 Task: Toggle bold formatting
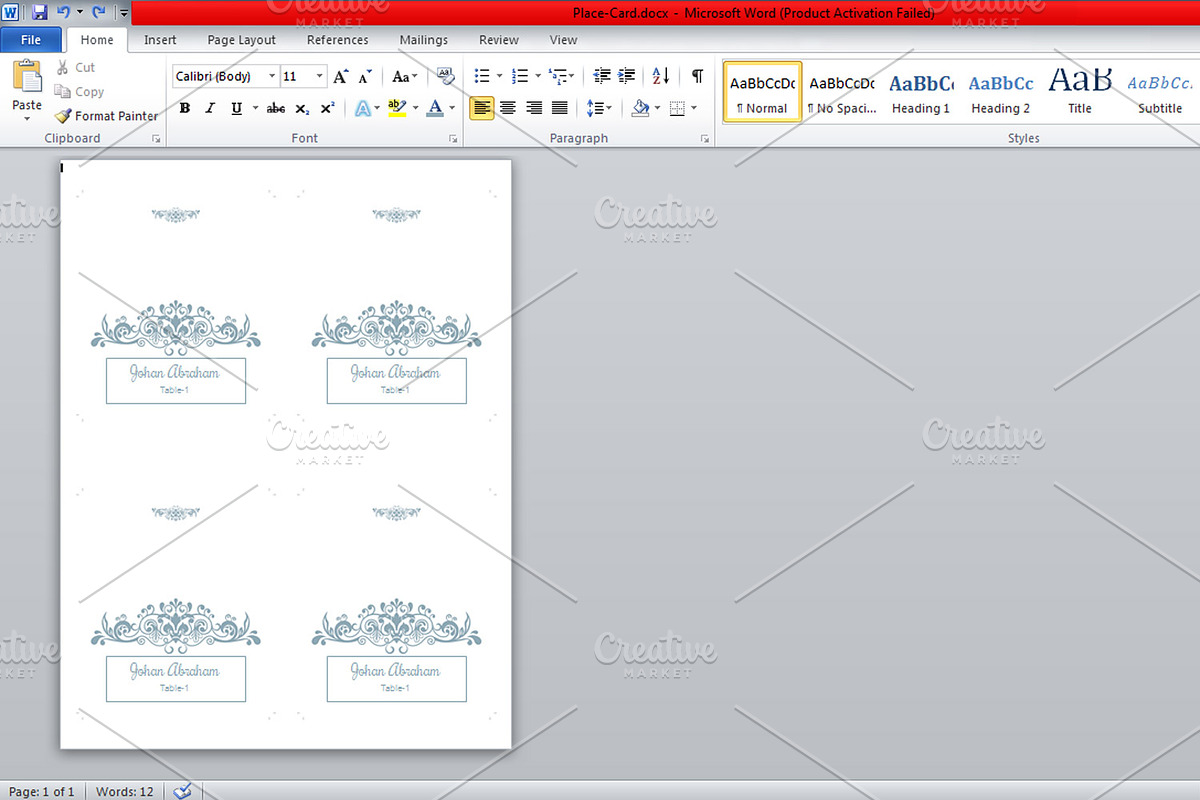pyautogui.click(x=185, y=108)
